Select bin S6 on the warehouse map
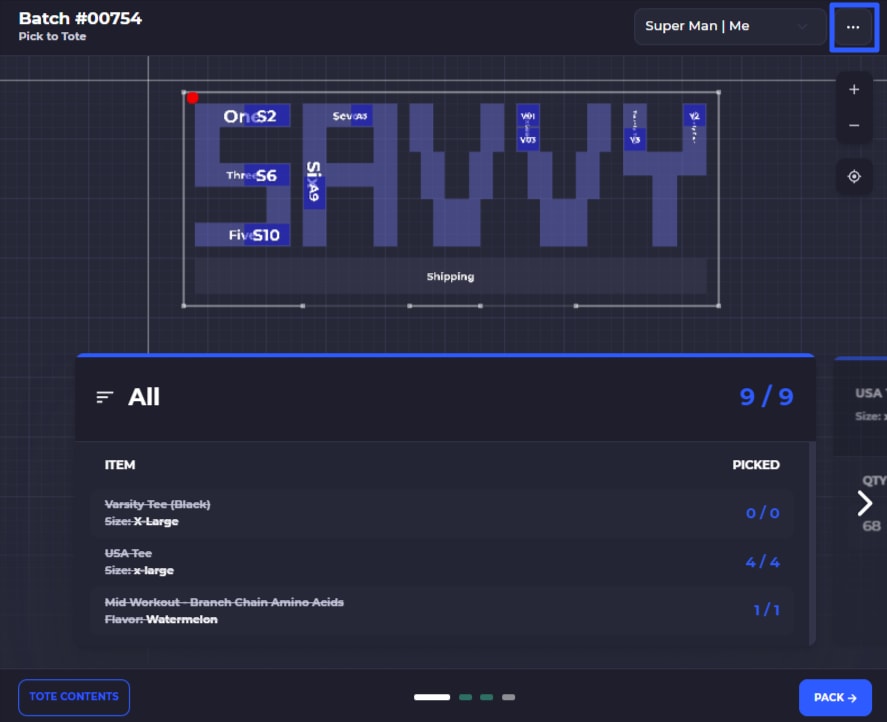Image resolution: width=887 pixels, height=722 pixels. tap(267, 175)
